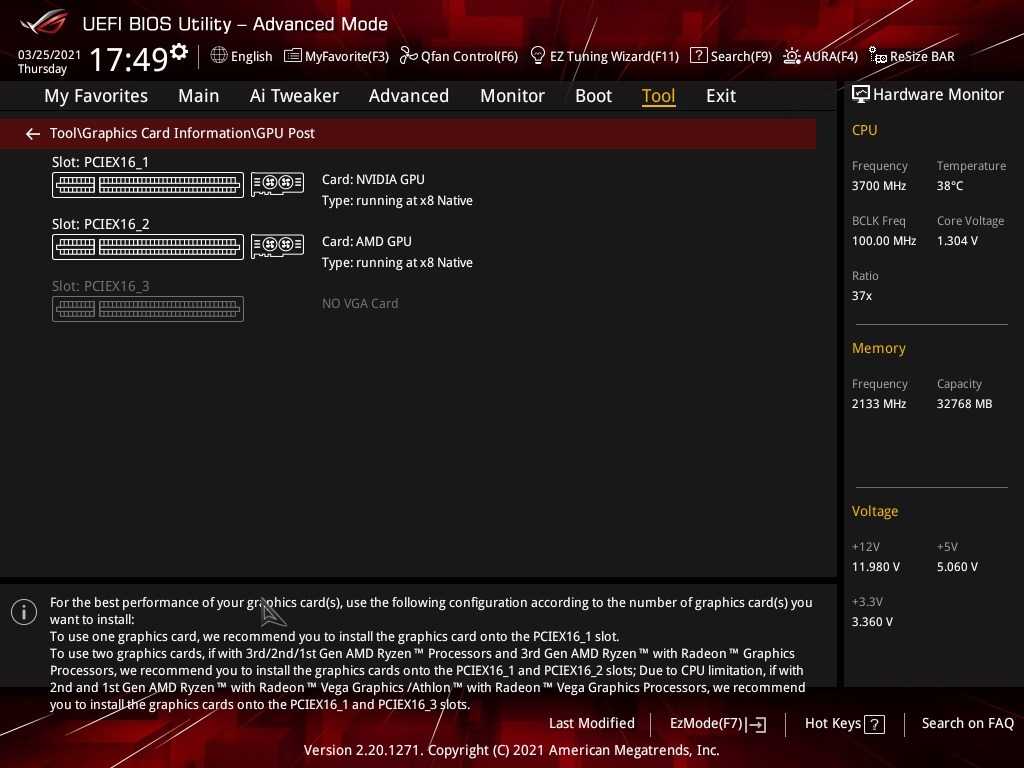This screenshot has width=1024, height=768.
Task: Click the 'NO VGA Card' text
Action: 360,304
